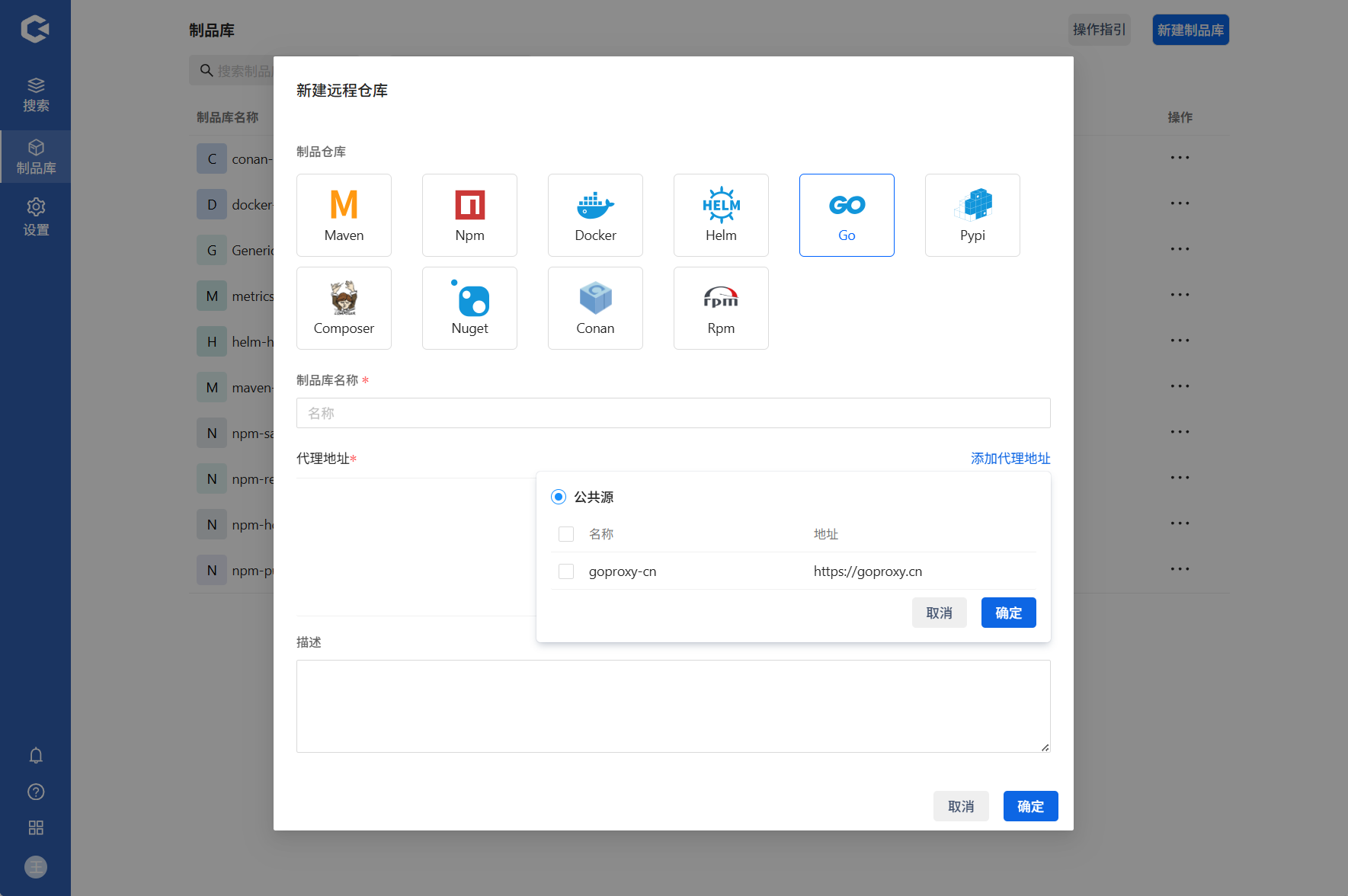Pick the Pypi repository type
The image size is (1348, 896).
point(972,215)
